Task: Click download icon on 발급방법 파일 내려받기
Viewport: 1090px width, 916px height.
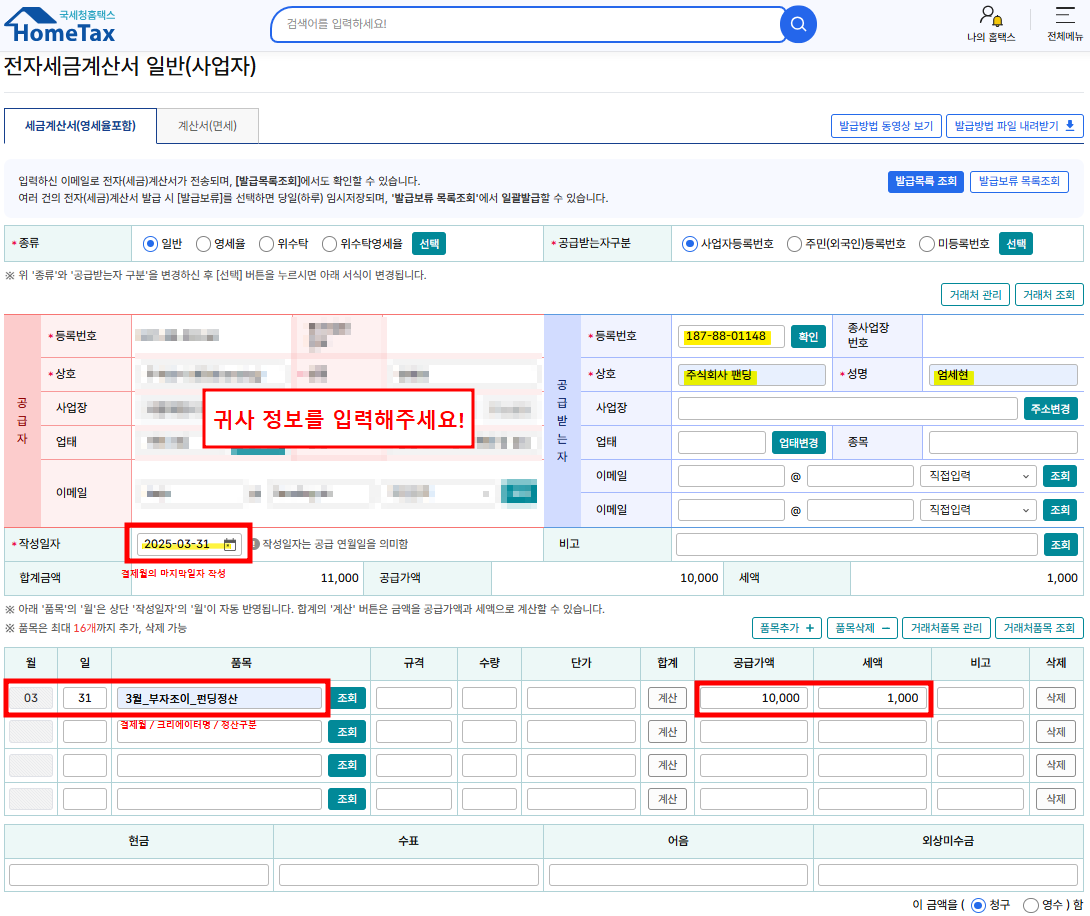Action: tap(1070, 126)
